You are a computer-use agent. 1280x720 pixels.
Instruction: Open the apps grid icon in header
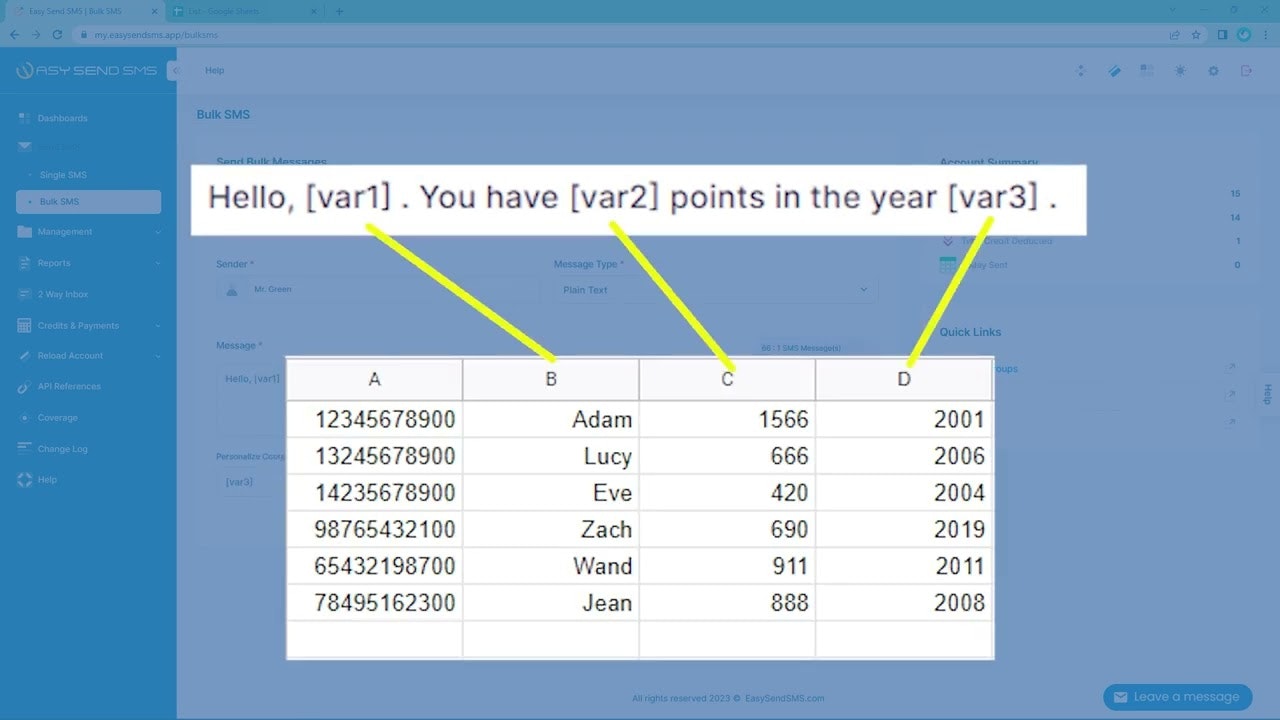(1147, 71)
